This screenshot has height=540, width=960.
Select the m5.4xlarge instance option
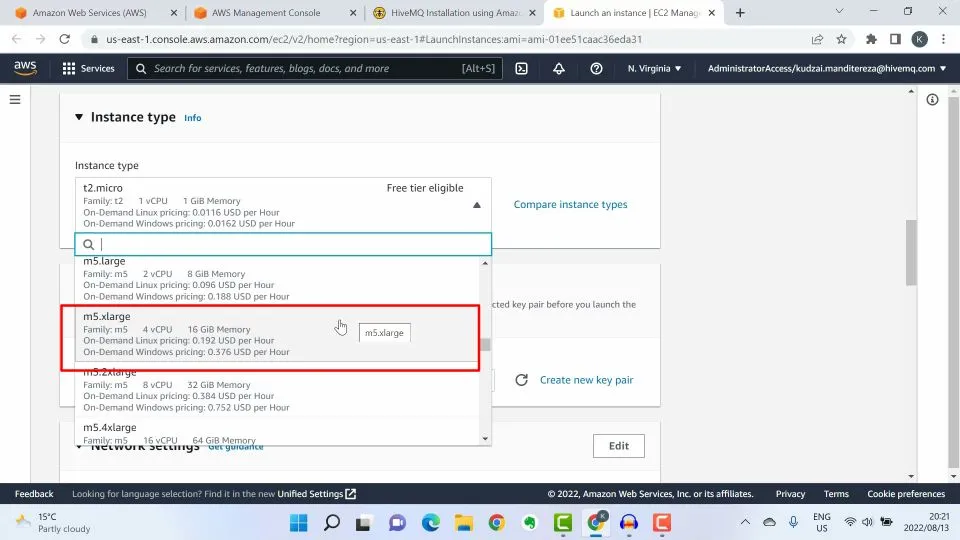[277, 432]
